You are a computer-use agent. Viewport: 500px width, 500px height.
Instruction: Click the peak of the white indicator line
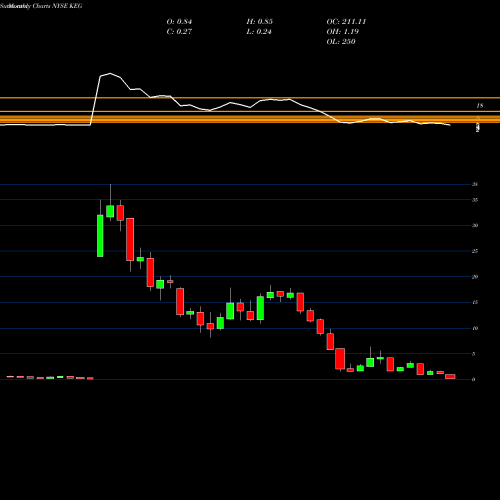click(110, 73)
